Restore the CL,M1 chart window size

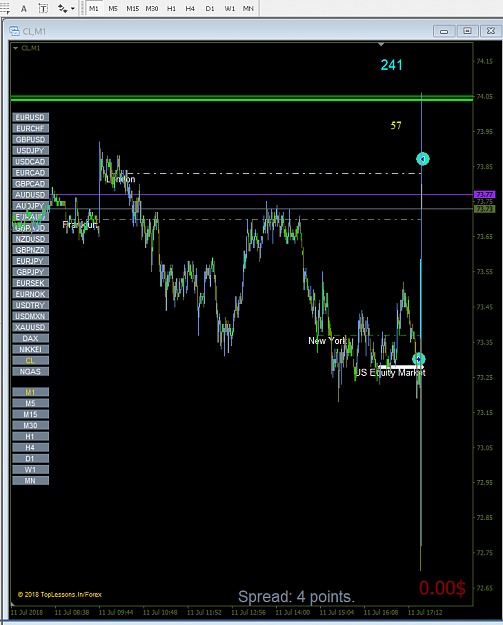(x=468, y=31)
